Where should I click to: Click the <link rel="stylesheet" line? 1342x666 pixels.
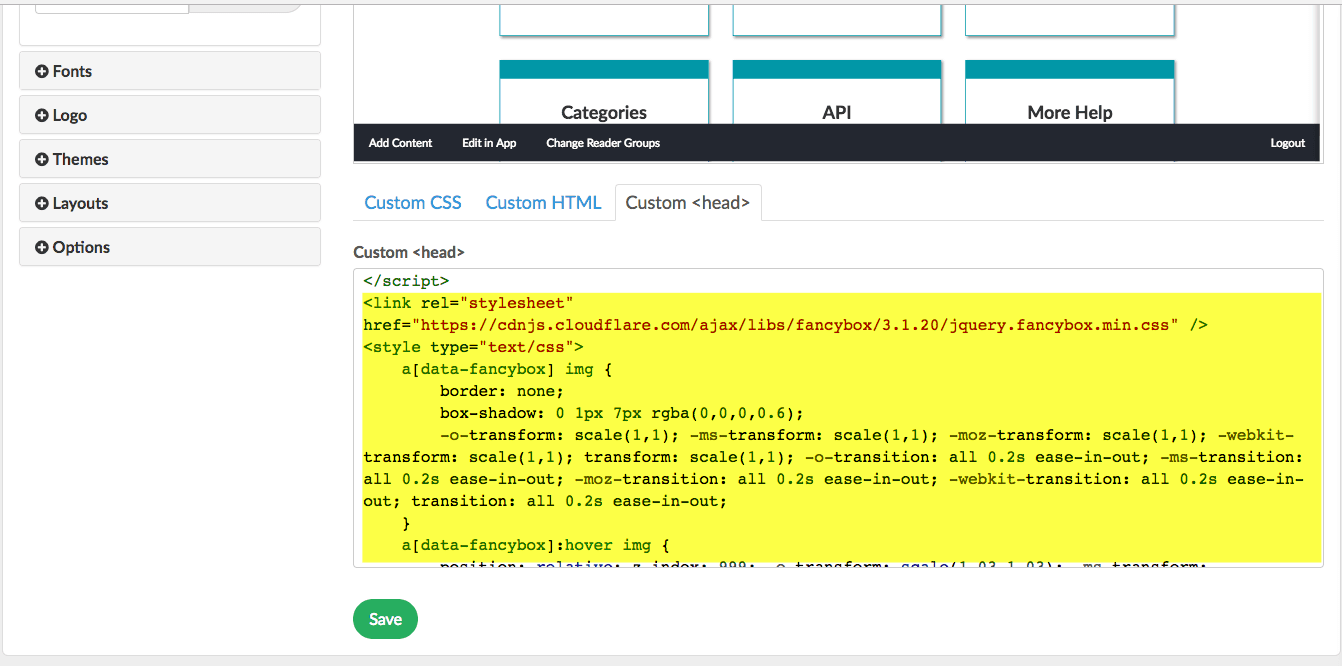pyautogui.click(x=467, y=303)
